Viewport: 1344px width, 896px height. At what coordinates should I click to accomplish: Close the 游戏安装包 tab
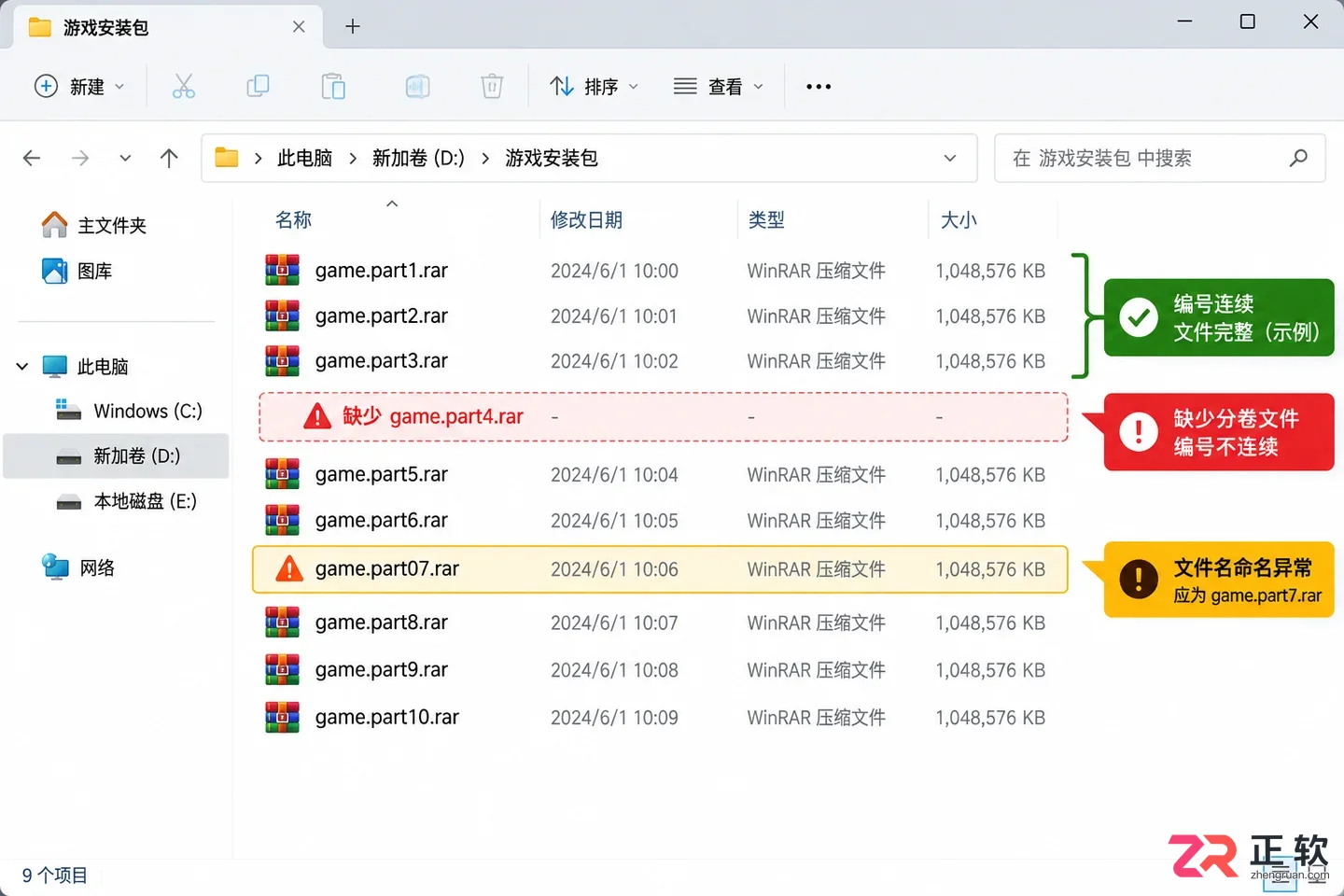point(299,26)
